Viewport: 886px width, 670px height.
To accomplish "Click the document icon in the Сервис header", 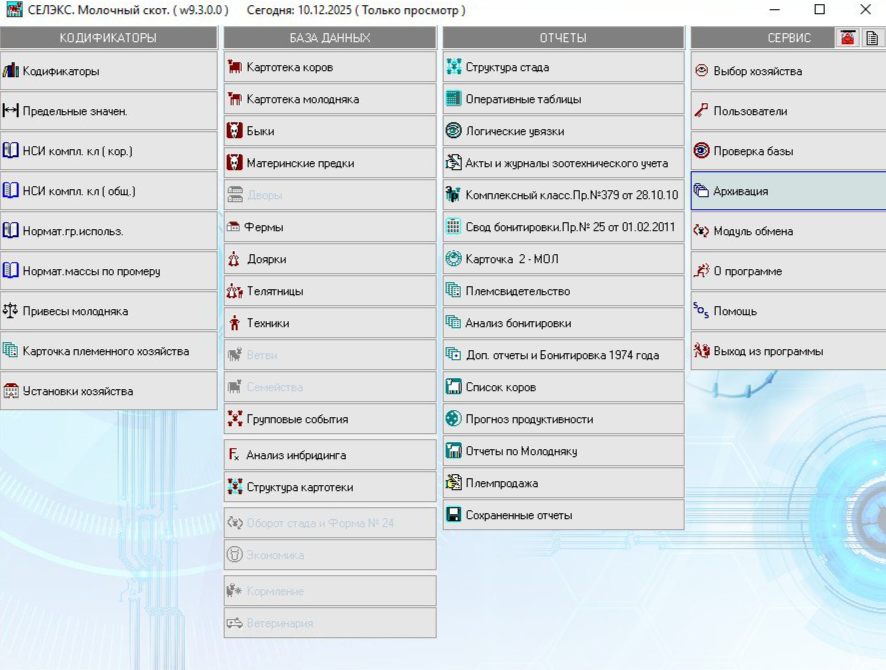I will 872,38.
